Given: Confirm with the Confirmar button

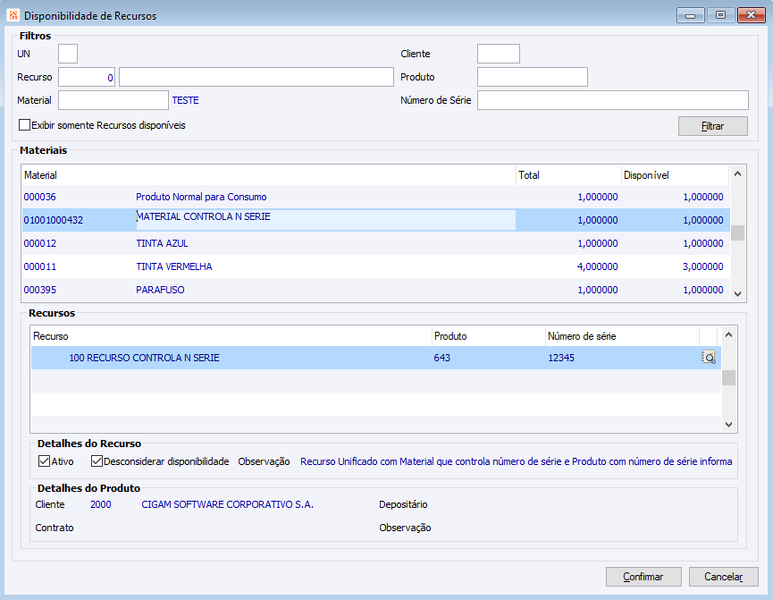Looking at the screenshot, I should pos(643,576).
